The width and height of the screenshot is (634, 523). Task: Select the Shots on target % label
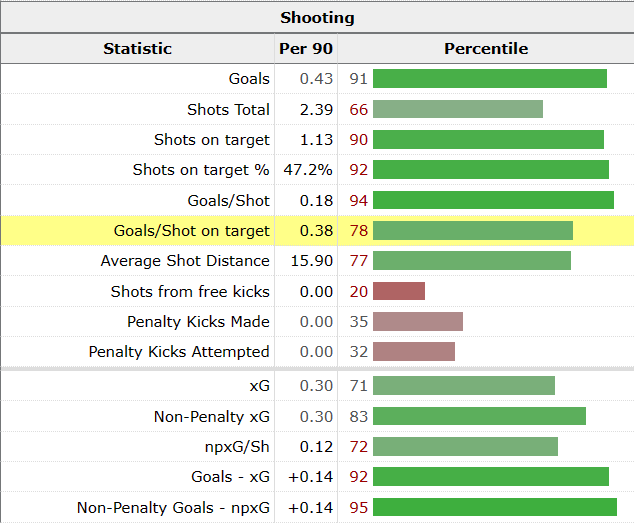[201, 170]
